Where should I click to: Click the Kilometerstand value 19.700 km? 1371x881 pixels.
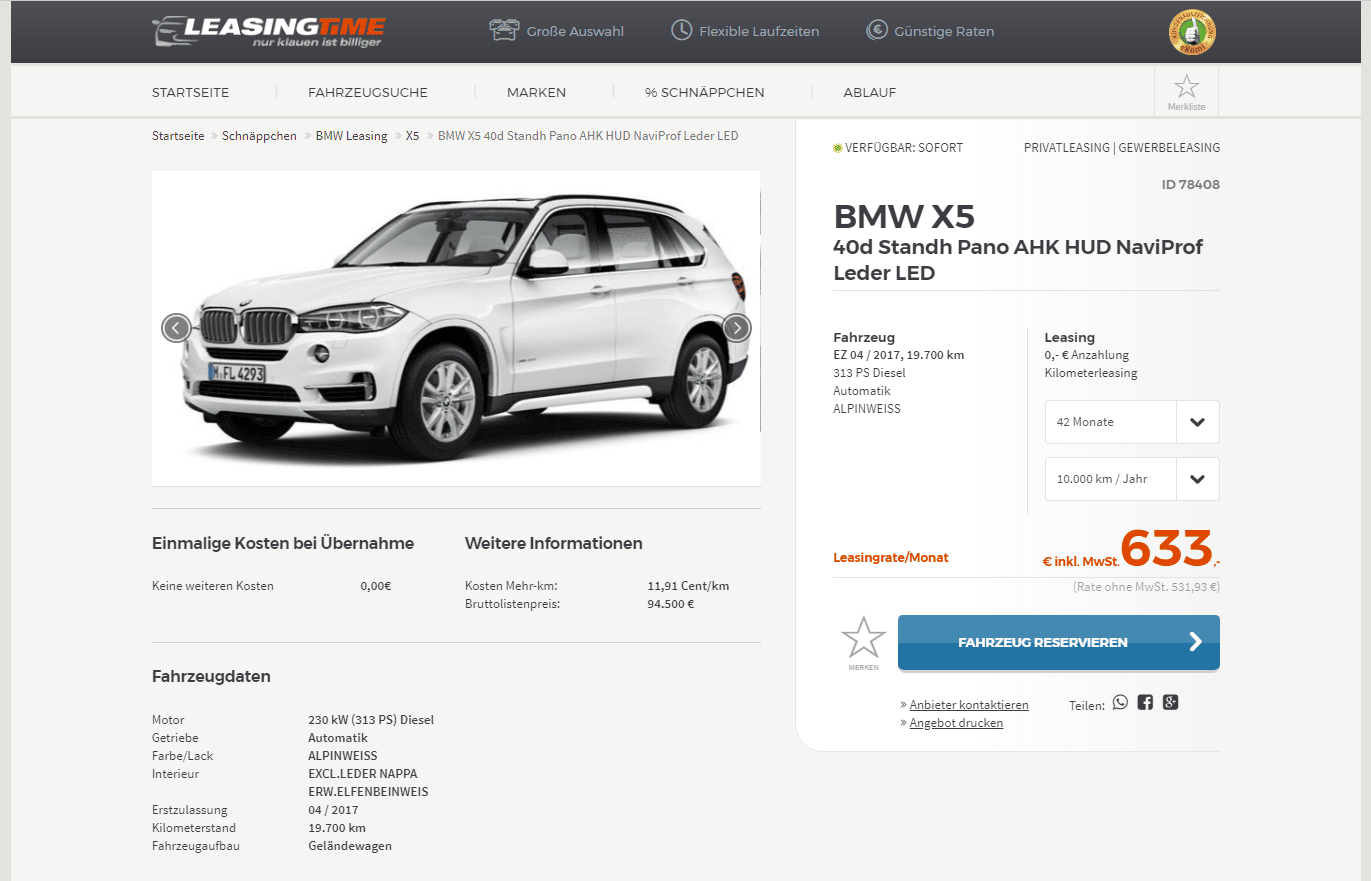click(337, 828)
